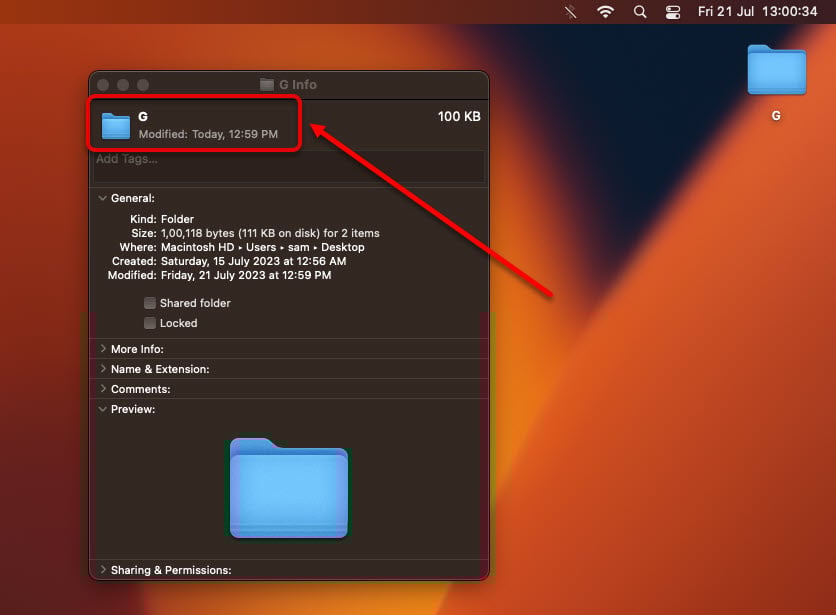Open Control Center icon in menu bar
This screenshot has height=615, width=836.
click(x=673, y=12)
